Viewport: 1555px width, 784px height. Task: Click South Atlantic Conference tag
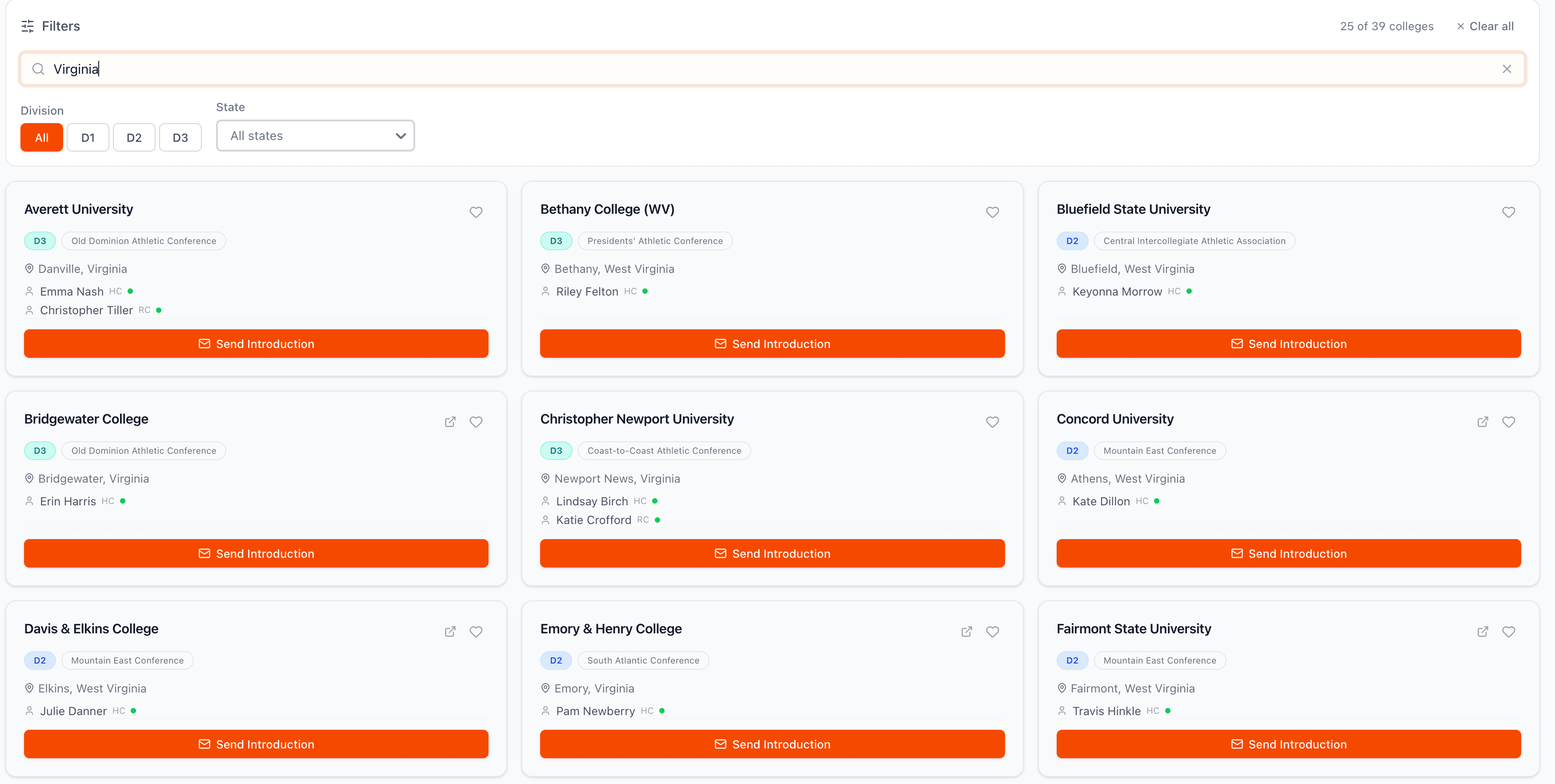click(x=643, y=660)
